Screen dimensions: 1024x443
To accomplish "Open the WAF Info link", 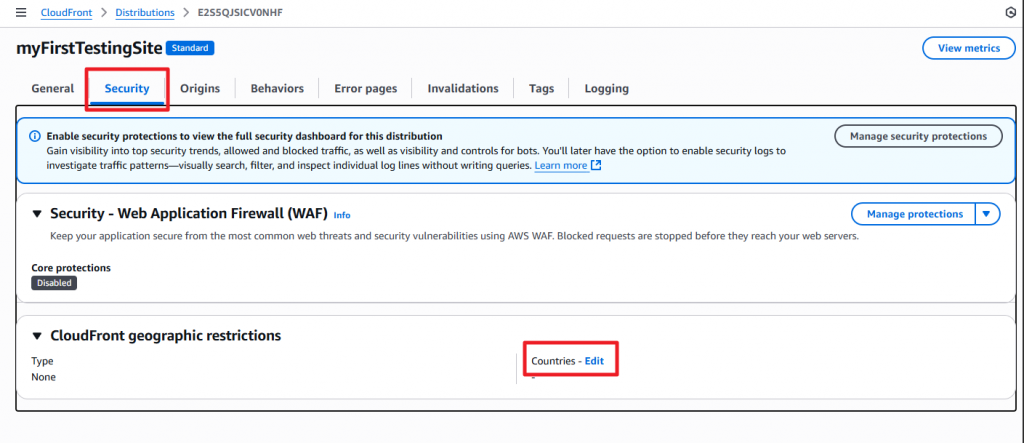I will point(342,214).
